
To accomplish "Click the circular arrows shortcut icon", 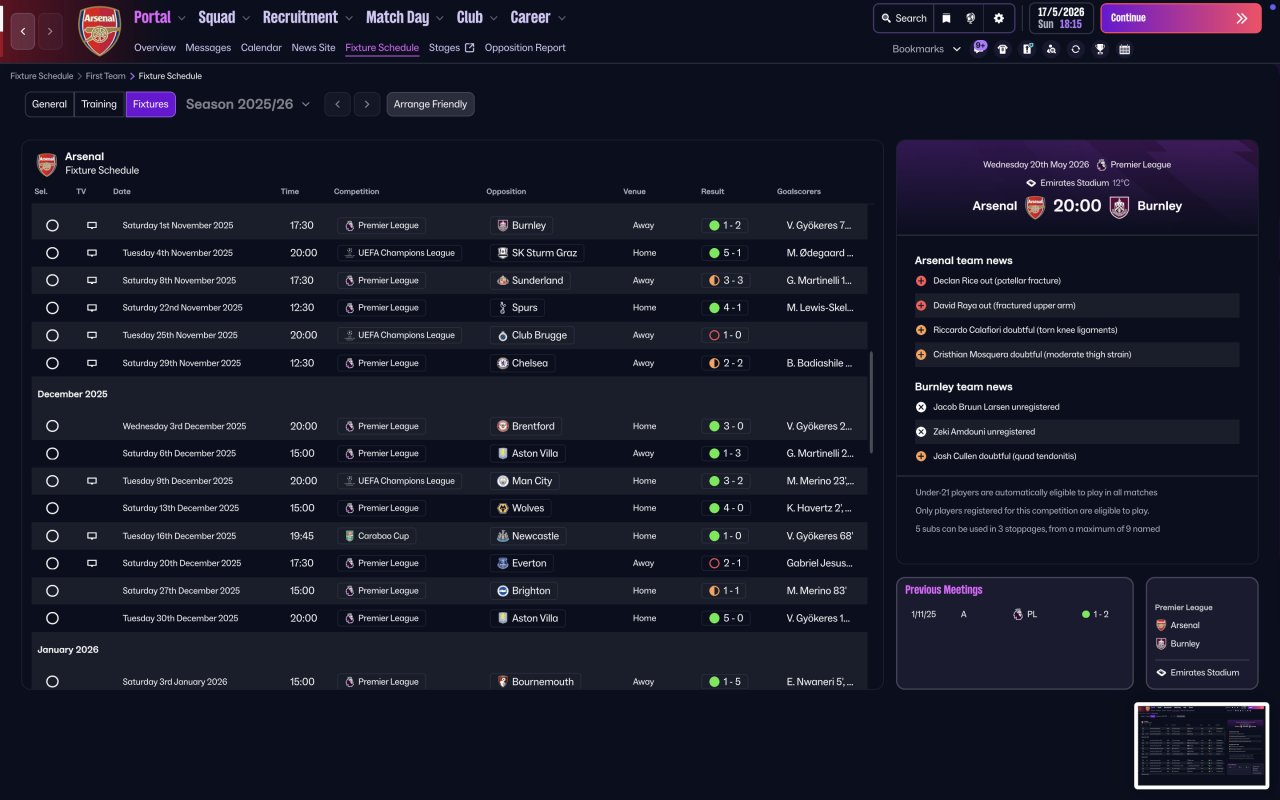I will pos(1075,49).
